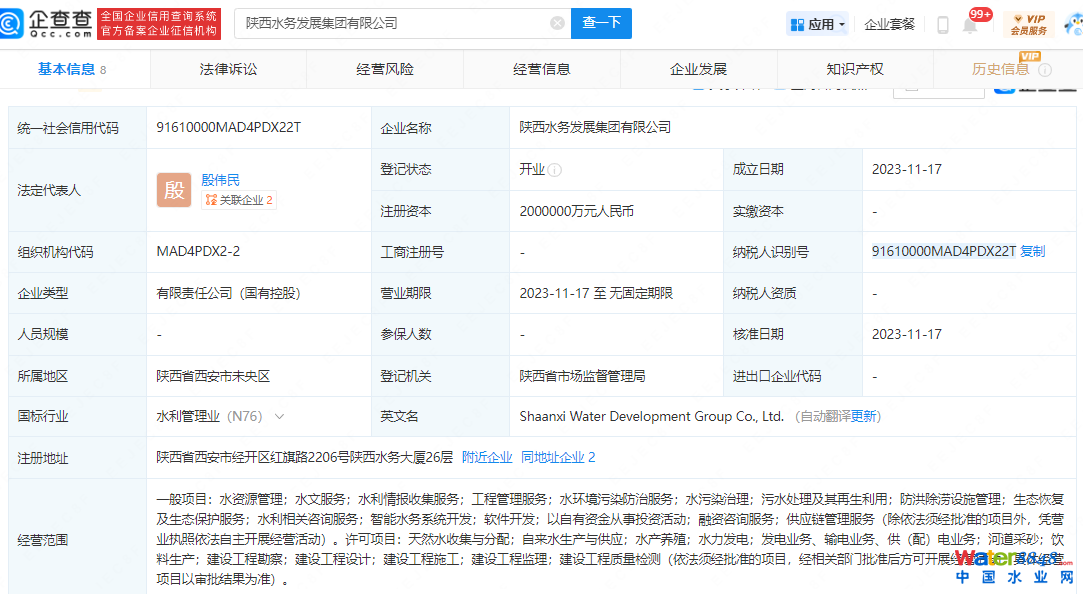Screen dimensions: 1083x594
Task: Select the 企业发展 tab
Action: point(698,69)
